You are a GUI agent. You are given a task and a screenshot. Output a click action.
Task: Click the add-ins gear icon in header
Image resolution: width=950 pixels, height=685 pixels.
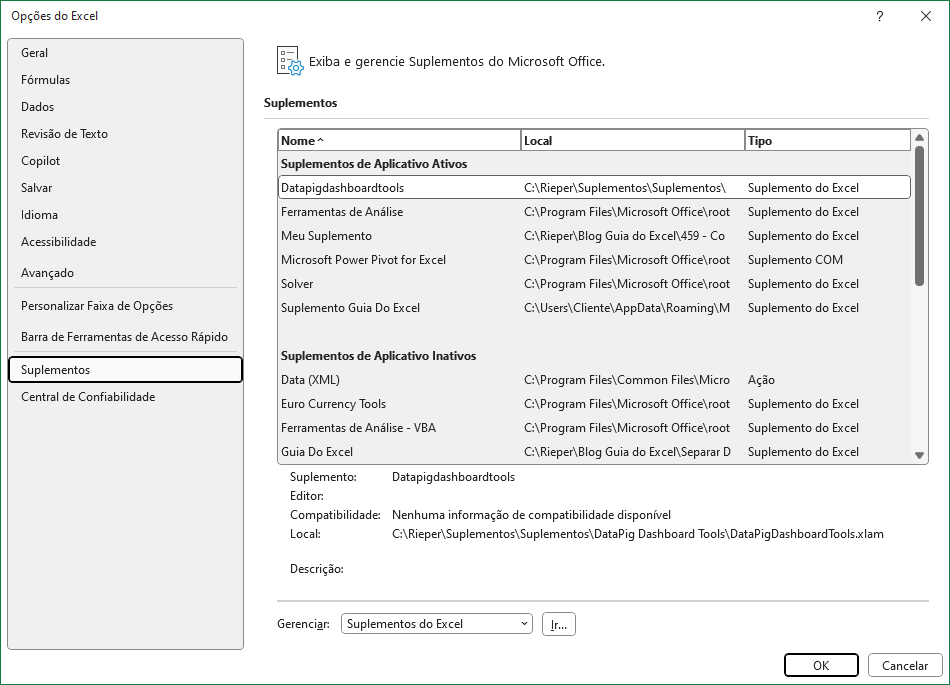(288, 61)
